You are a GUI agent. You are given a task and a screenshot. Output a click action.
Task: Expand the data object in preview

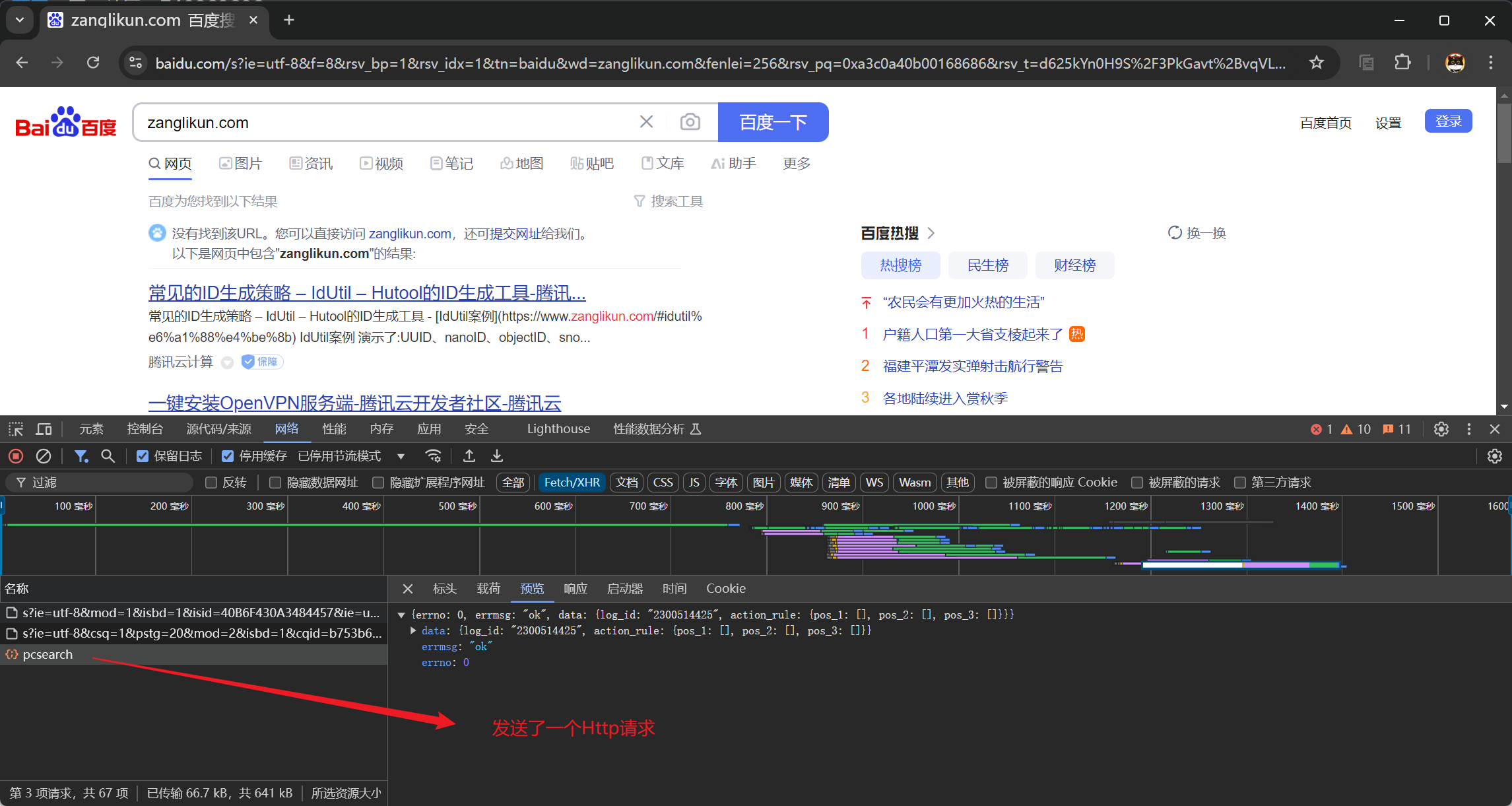(413, 630)
